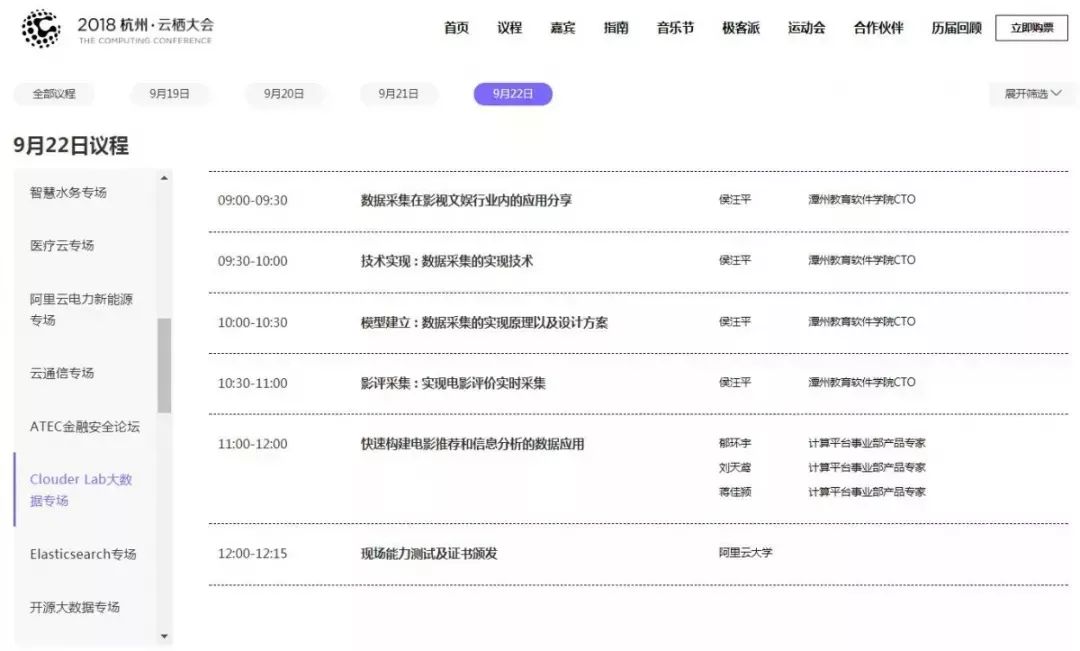
Task: Click the sidebar scroll down arrow
Action: coord(164,636)
